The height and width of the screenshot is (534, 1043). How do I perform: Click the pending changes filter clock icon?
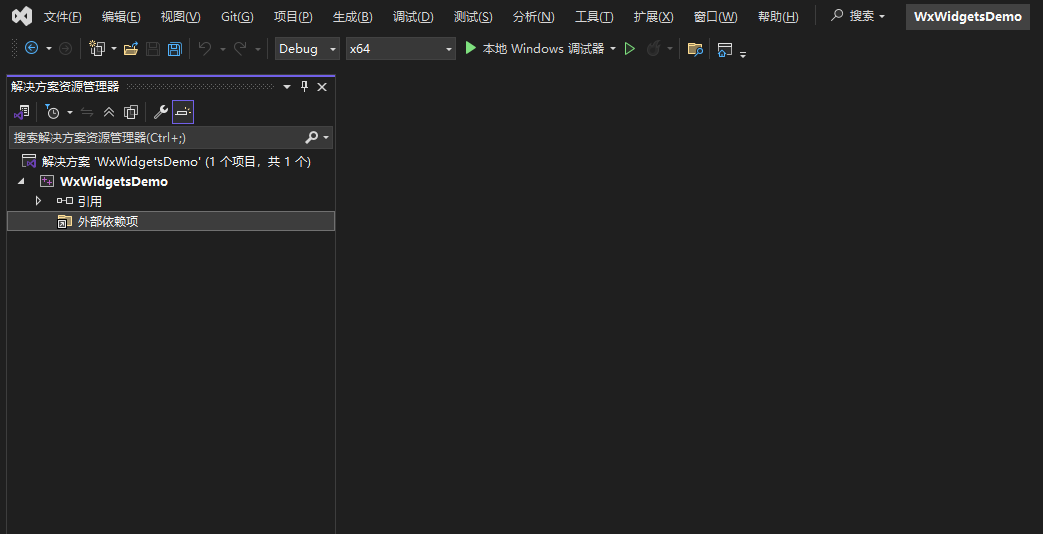tap(53, 112)
